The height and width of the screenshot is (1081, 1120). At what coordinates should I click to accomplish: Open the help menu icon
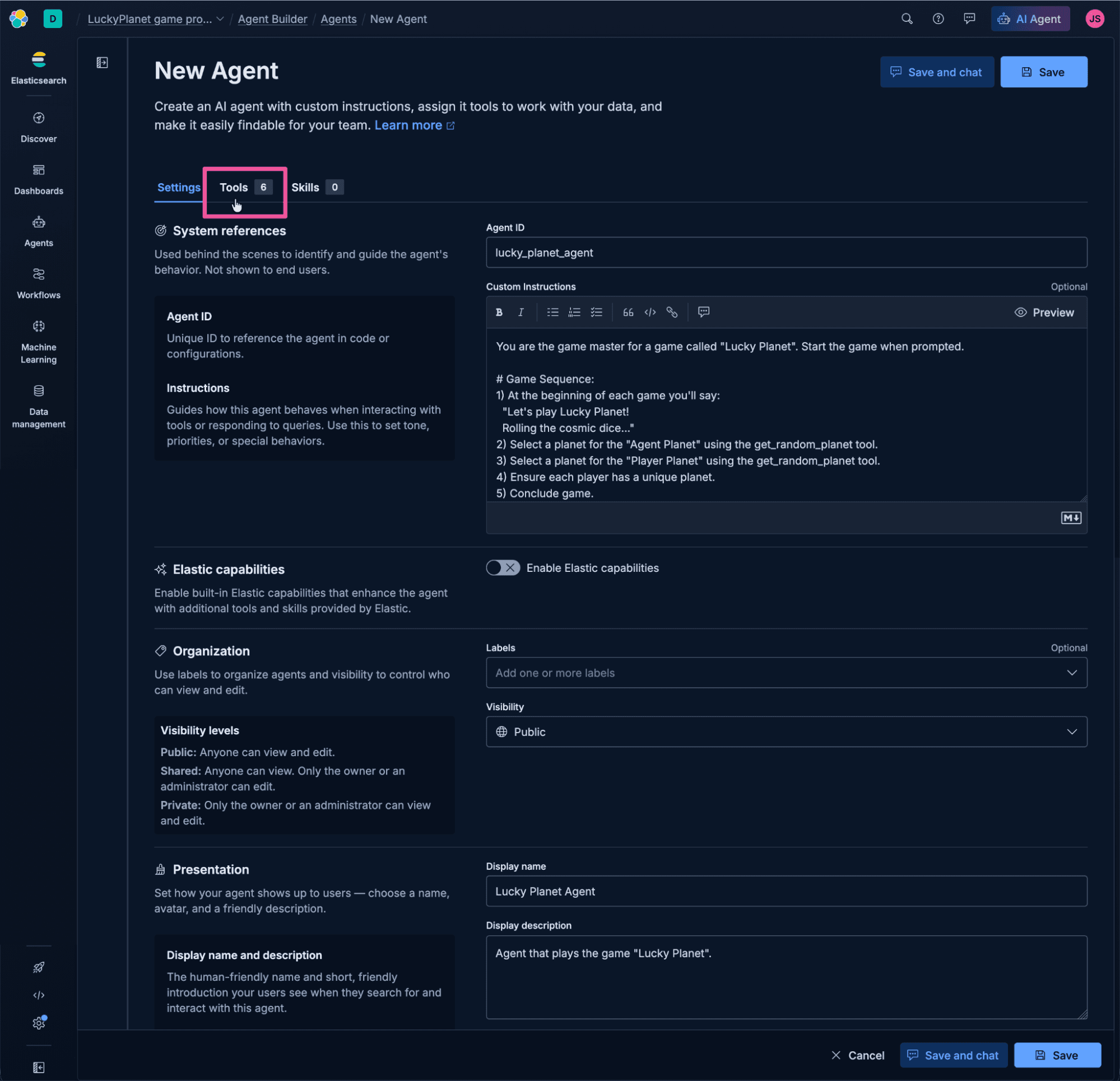click(x=938, y=19)
